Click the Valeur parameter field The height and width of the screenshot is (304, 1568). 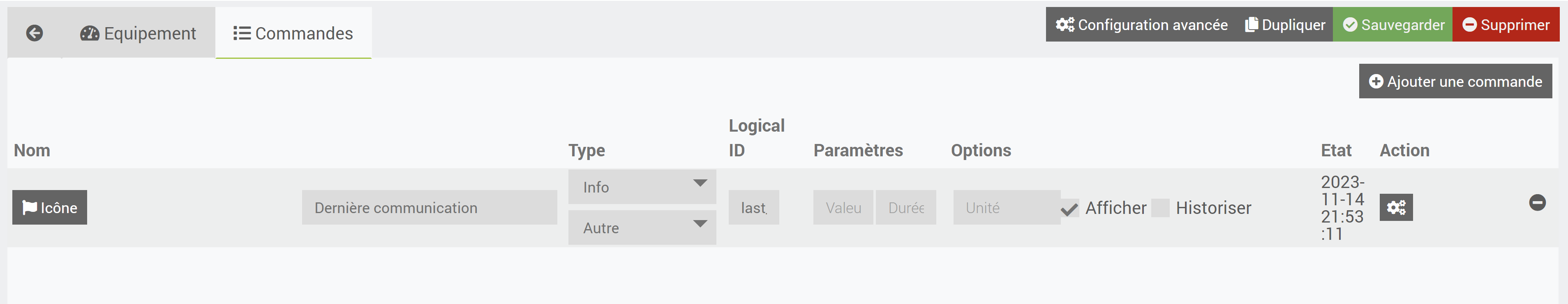[x=843, y=208]
